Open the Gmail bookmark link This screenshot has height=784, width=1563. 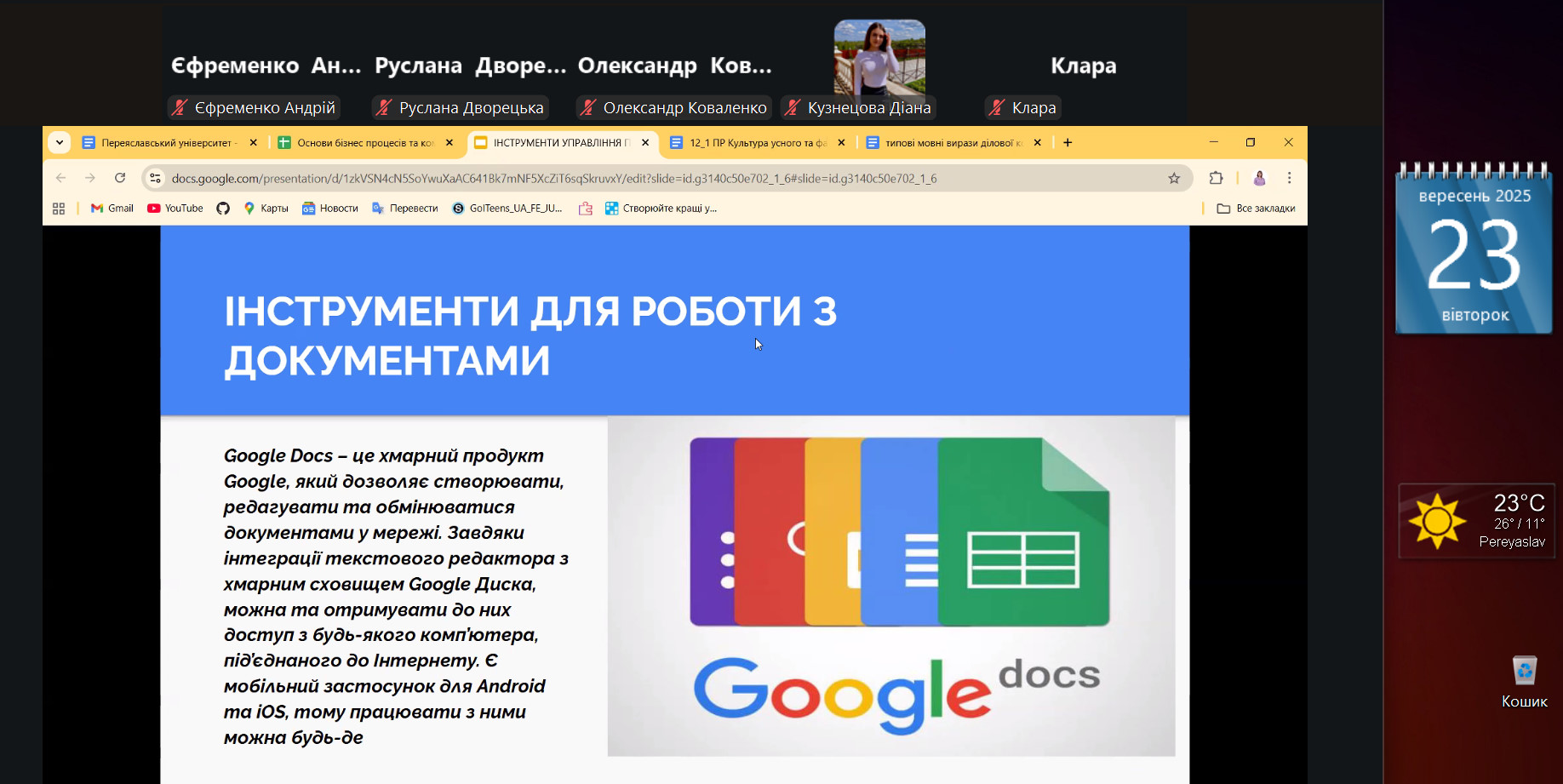point(112,209)
